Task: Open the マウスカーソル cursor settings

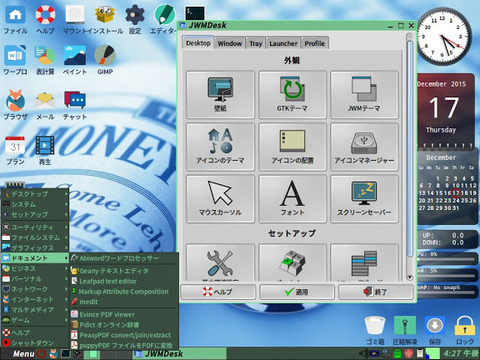Action: (x=220, y=199)
